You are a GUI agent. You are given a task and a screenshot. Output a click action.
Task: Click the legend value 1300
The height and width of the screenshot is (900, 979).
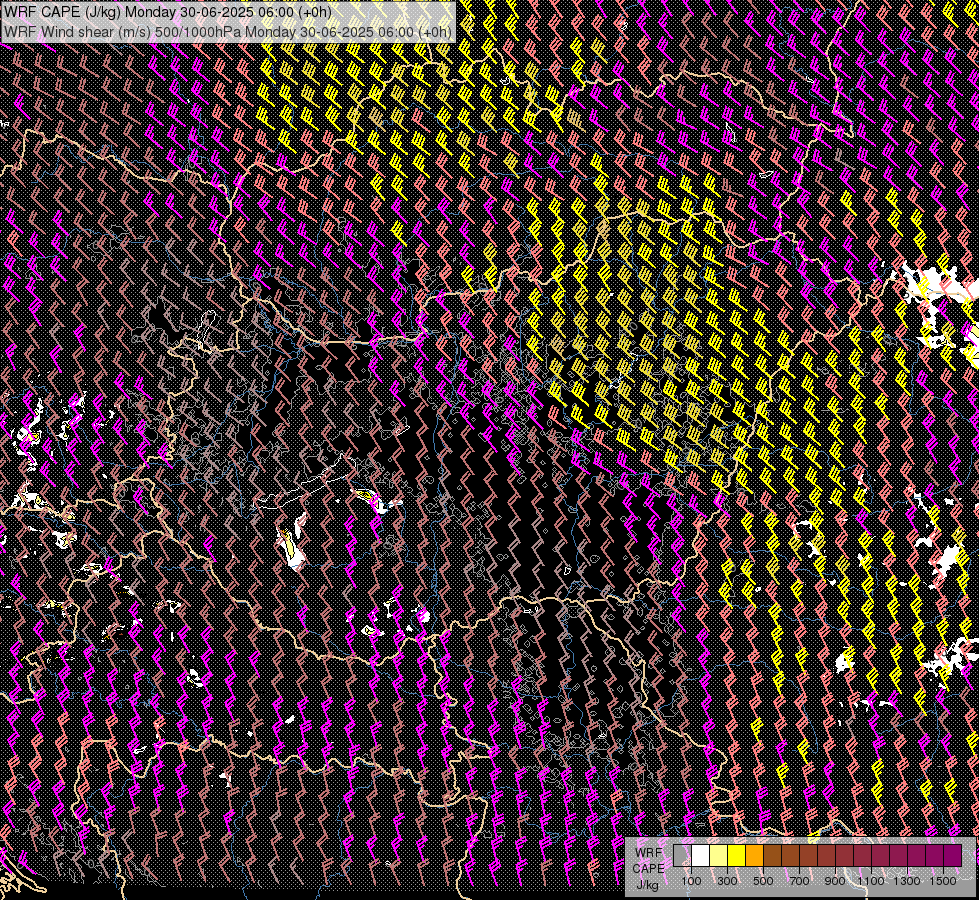click(x=907, y=881)
